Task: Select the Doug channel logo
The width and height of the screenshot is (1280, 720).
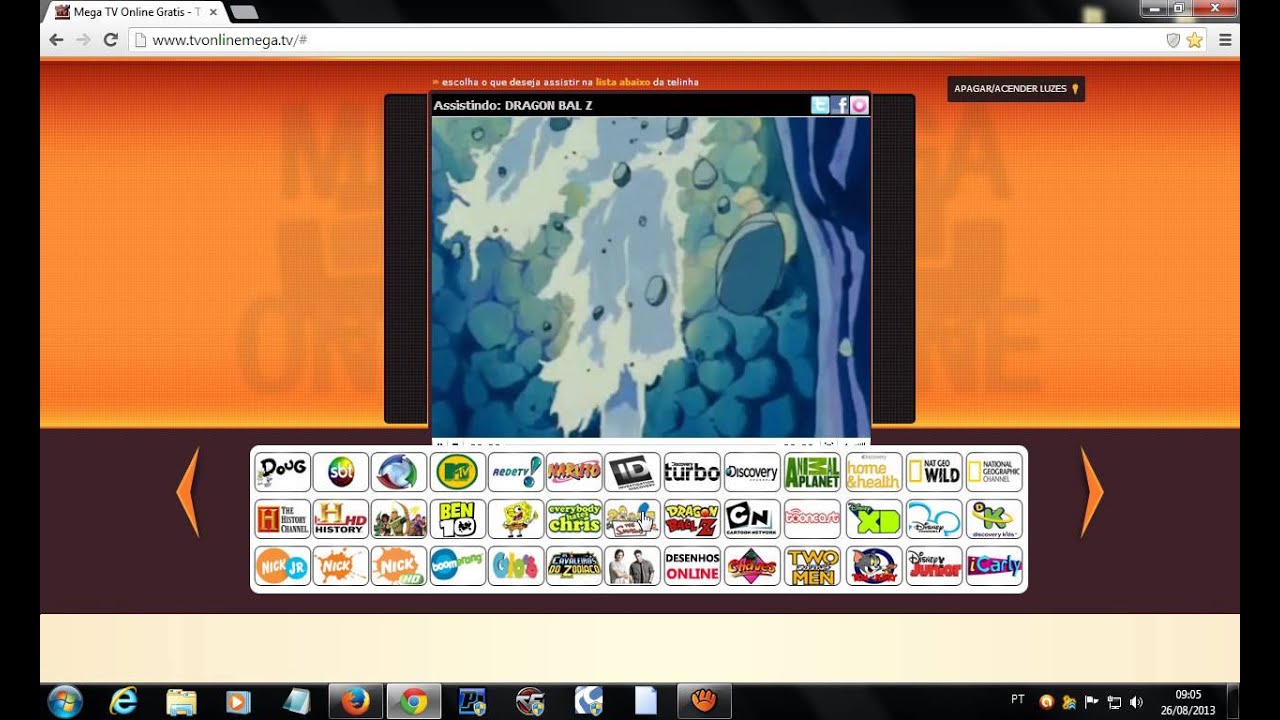Action: (x=282, y=472)
